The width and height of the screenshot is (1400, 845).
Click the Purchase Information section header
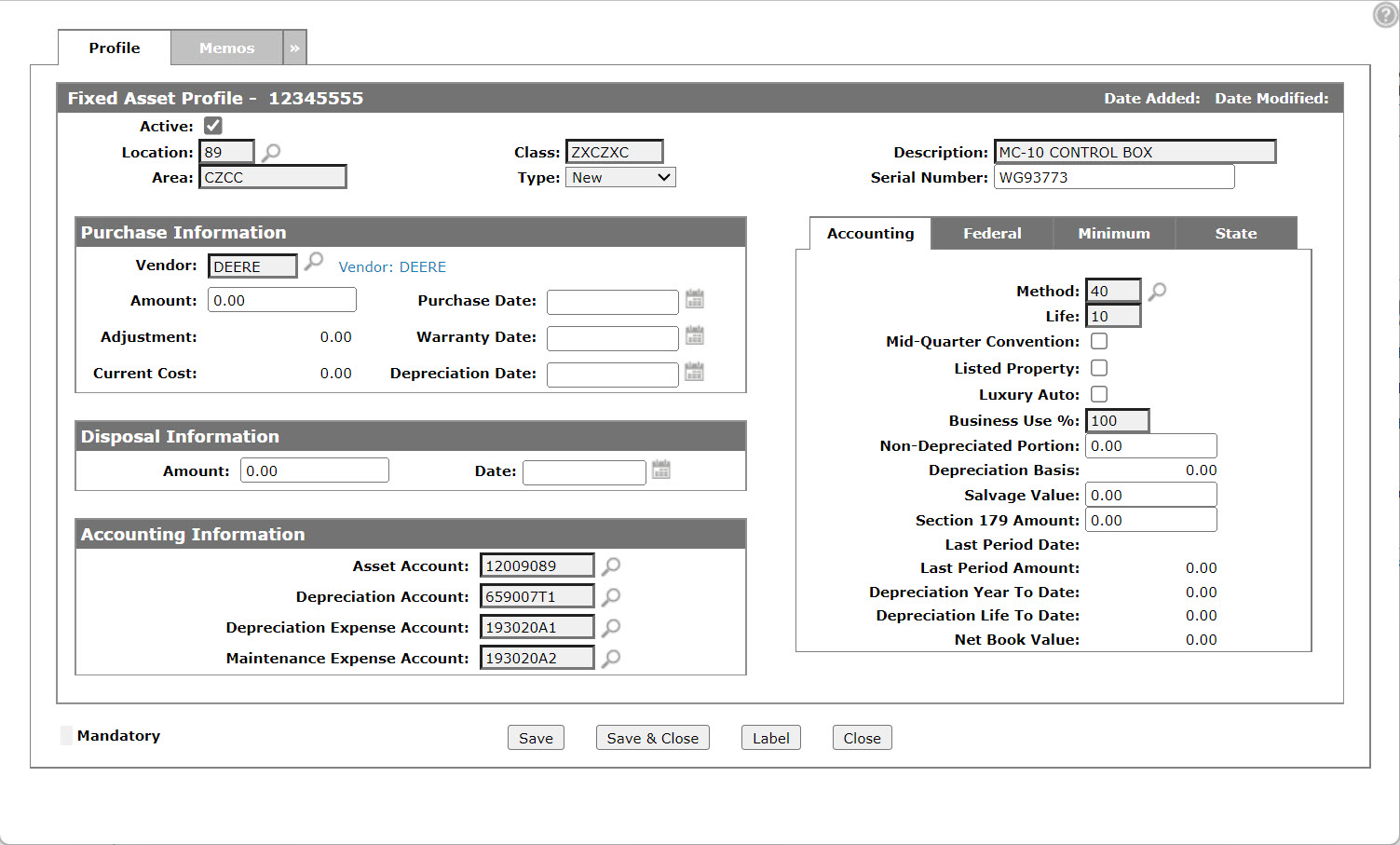(x=411, y=232)
